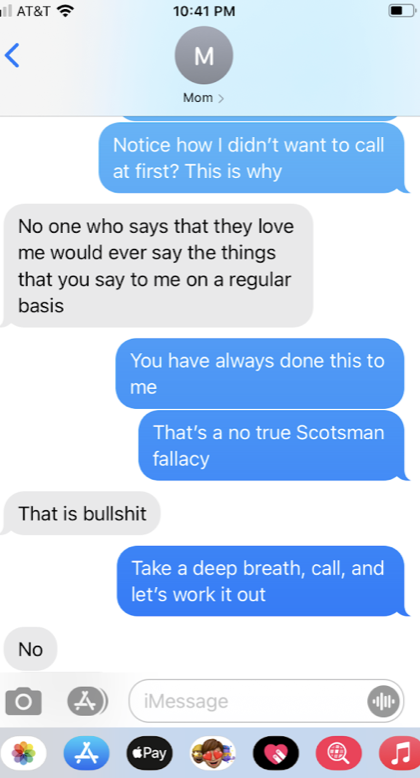This screenshot has width=420, height=778.
Task: Tap the 'You have always done this' bubble
Action: click(260, 373)
